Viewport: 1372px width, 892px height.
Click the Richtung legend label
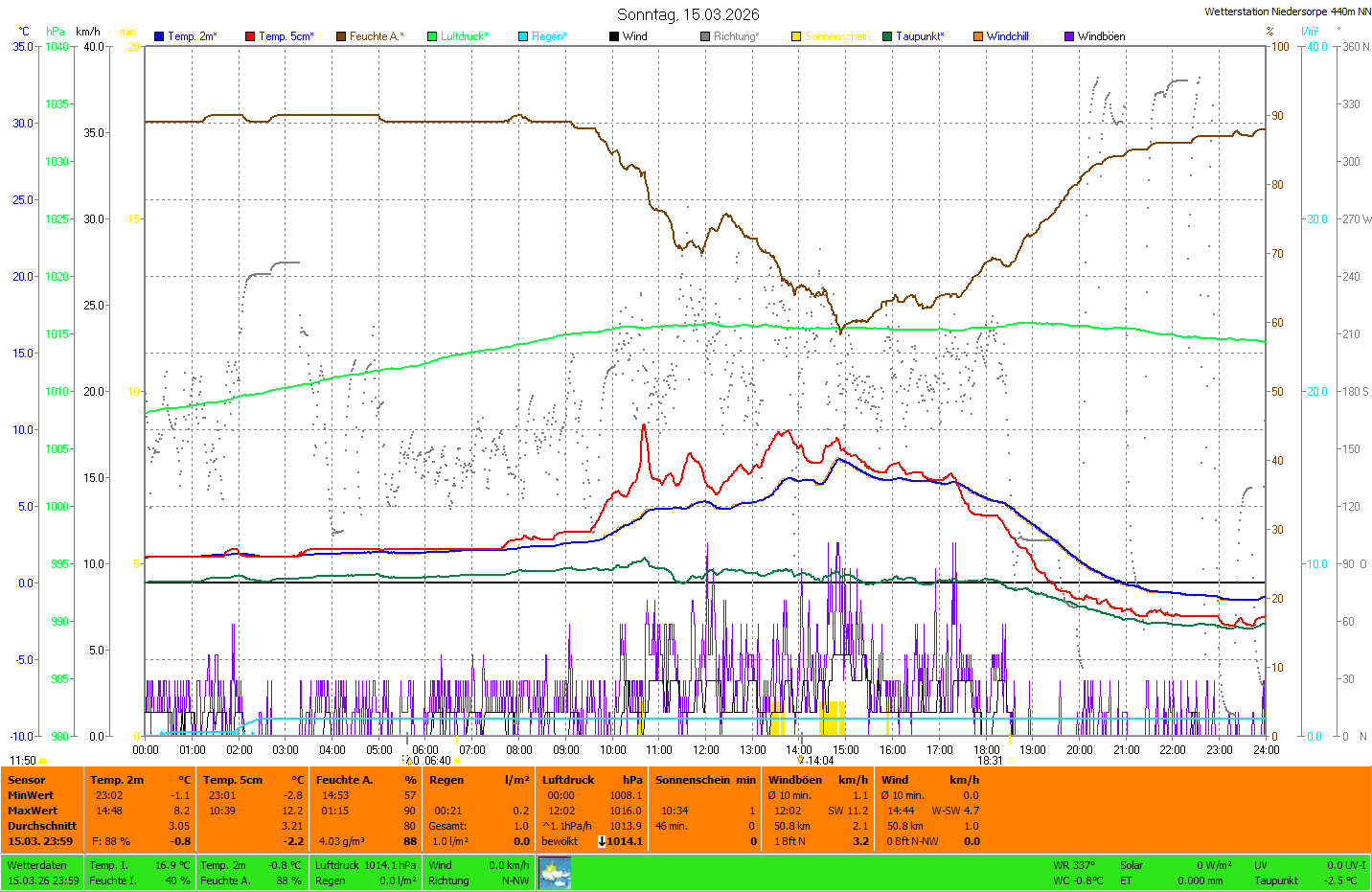coord(735,36)
